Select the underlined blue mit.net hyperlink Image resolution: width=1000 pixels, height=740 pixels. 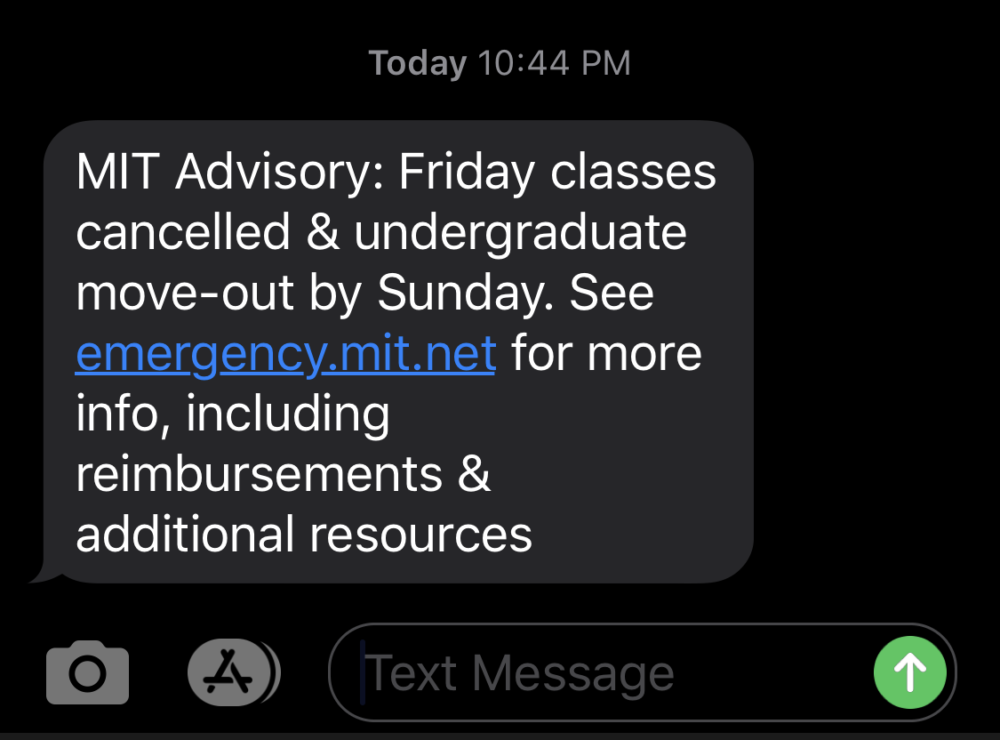pos(286,353)
